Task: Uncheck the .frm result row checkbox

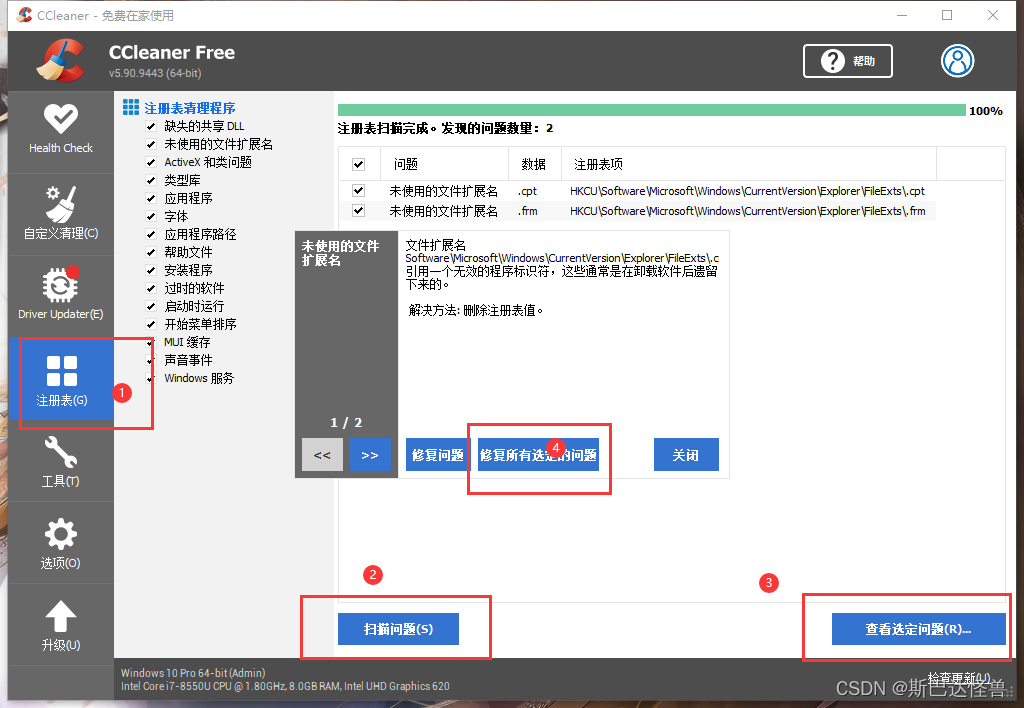Action: click(x=359, y=210)
